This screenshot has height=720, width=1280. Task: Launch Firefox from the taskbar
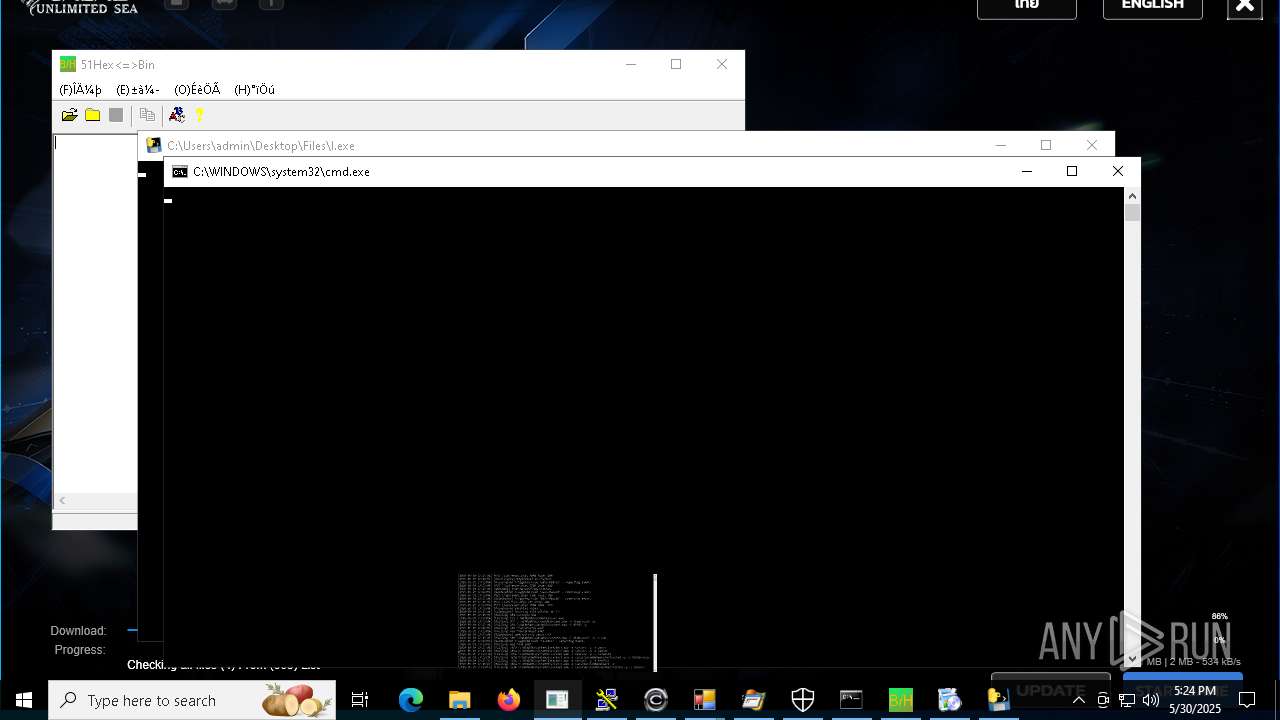tap(509, 700)
